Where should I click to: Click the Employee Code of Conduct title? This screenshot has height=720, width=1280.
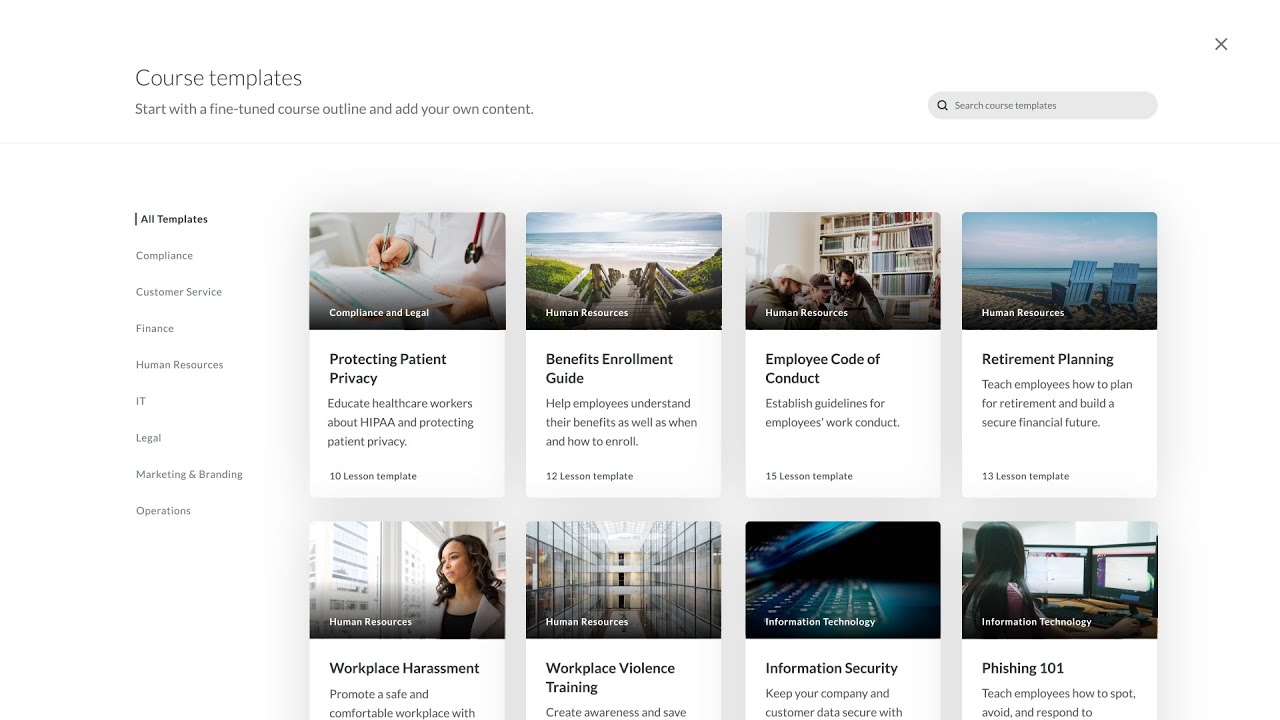(823, 369)
